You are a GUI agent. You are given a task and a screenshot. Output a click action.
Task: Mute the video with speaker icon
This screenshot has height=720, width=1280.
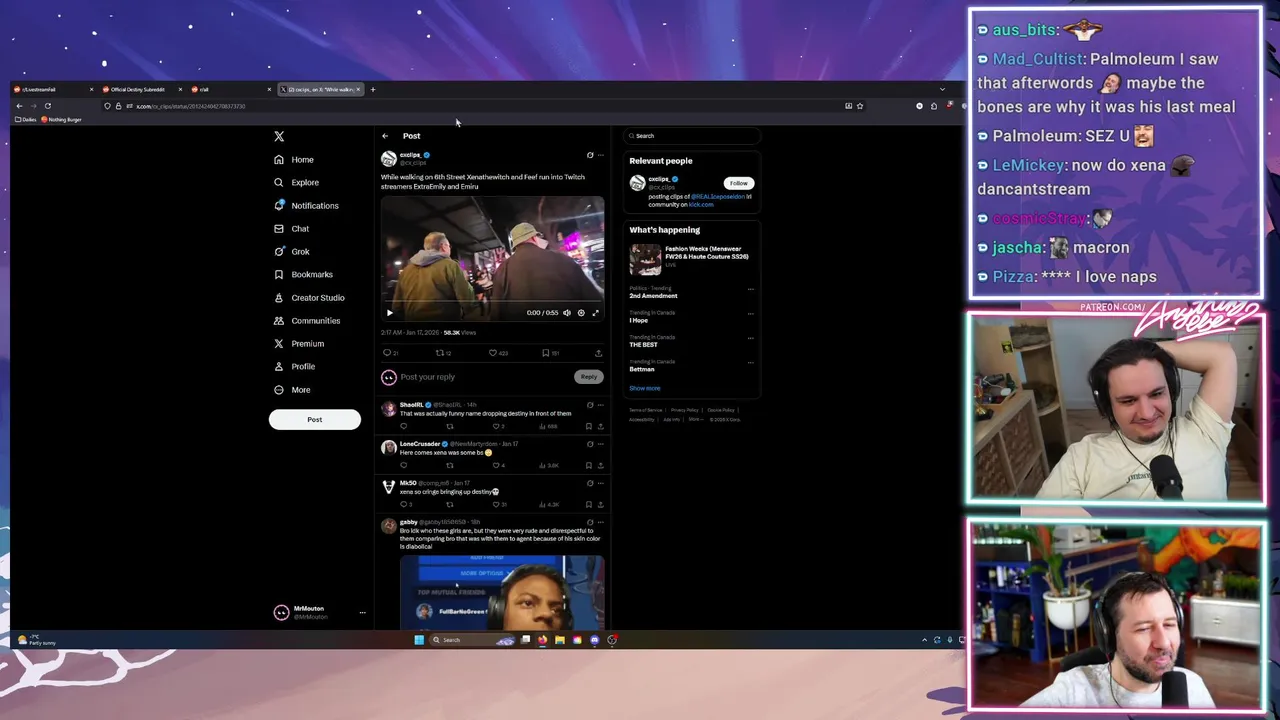tap(567, 313)
